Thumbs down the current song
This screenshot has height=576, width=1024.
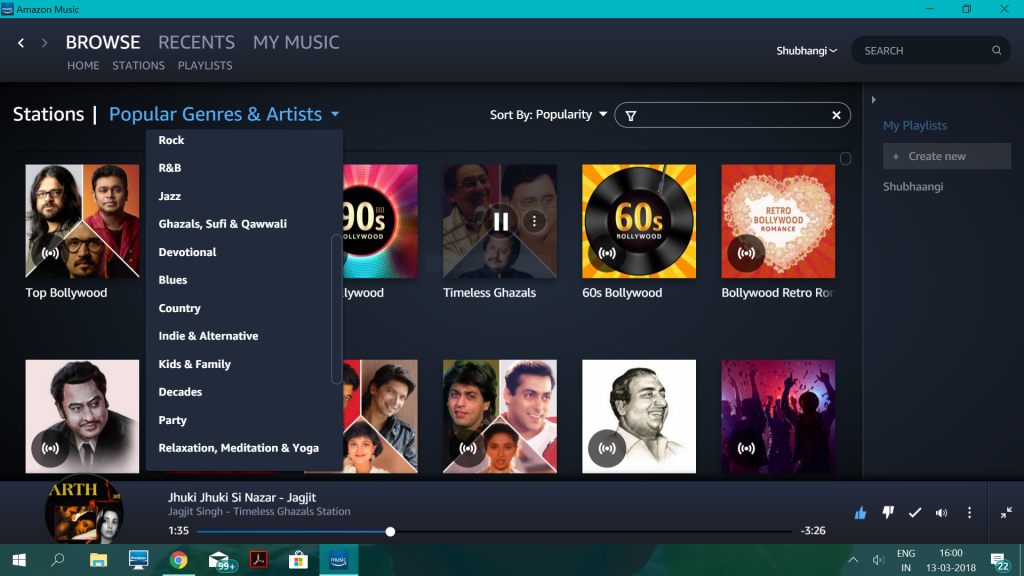click(888, 513)
